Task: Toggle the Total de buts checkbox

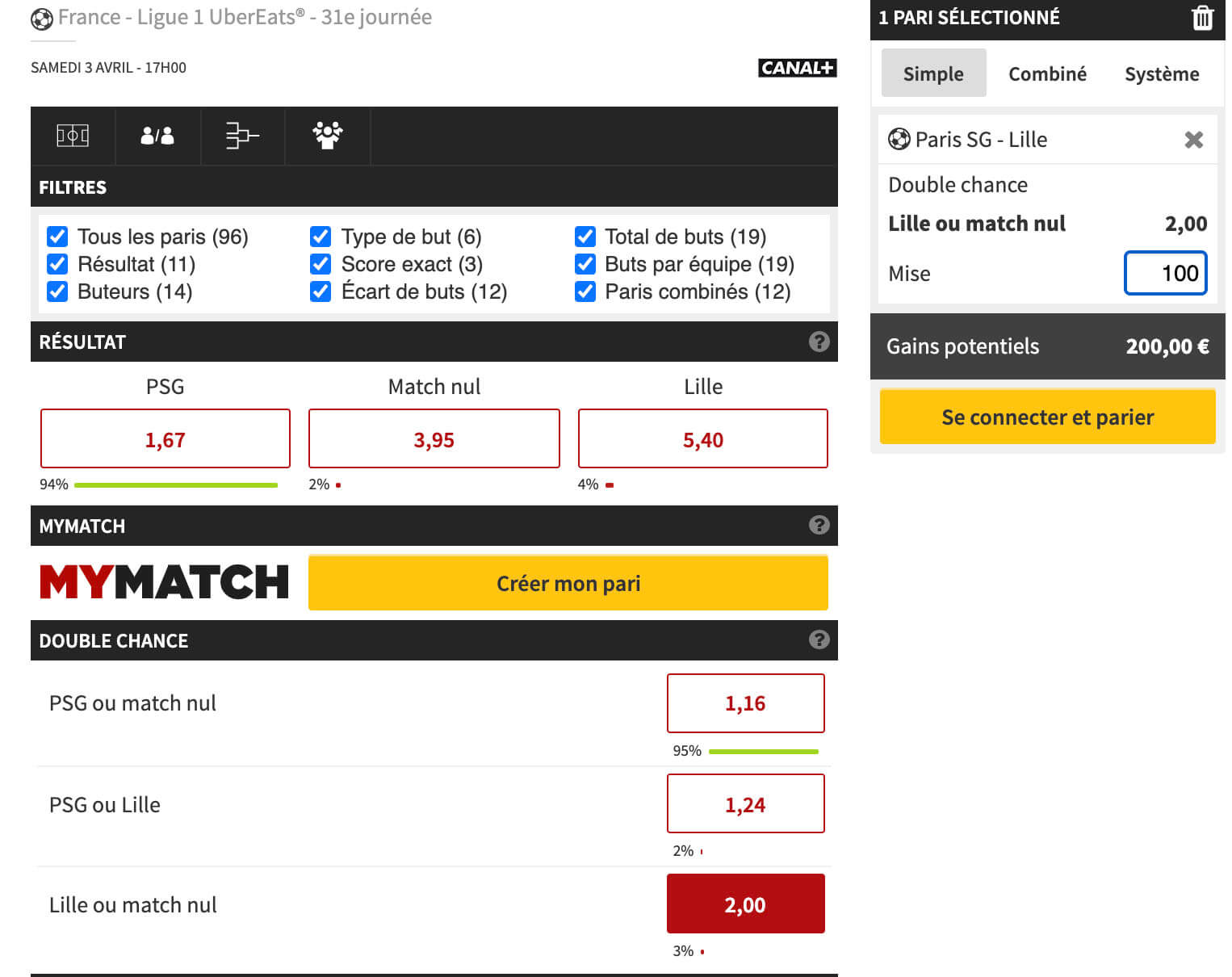Action: 585,237
